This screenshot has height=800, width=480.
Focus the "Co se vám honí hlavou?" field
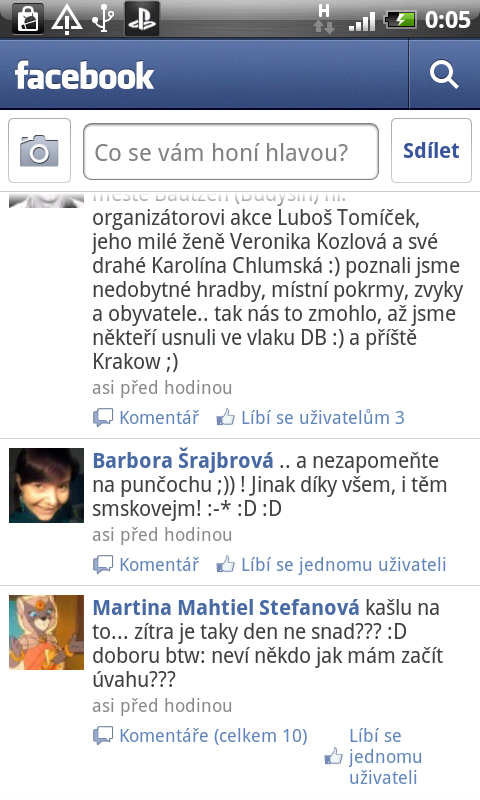231,152
